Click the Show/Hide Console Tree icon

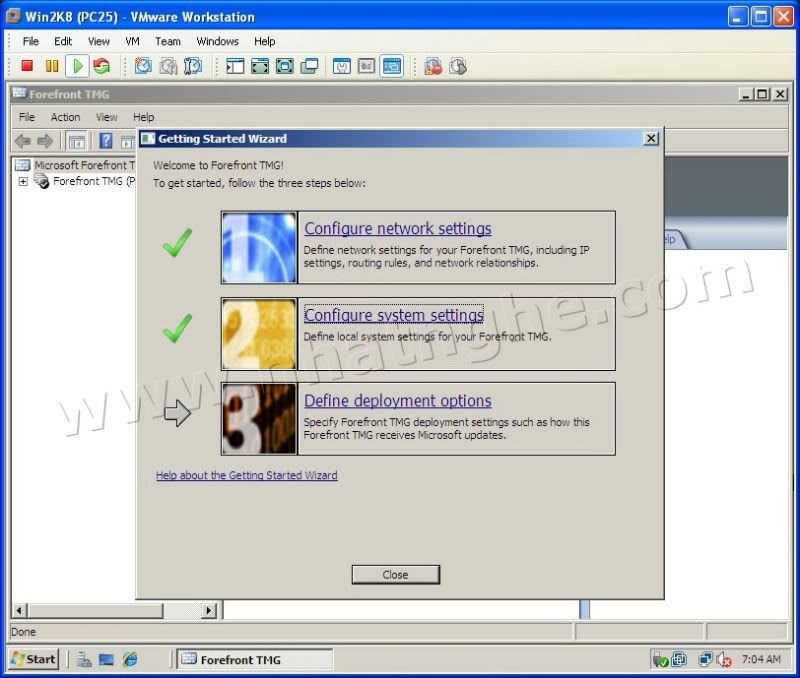[77, 141]
